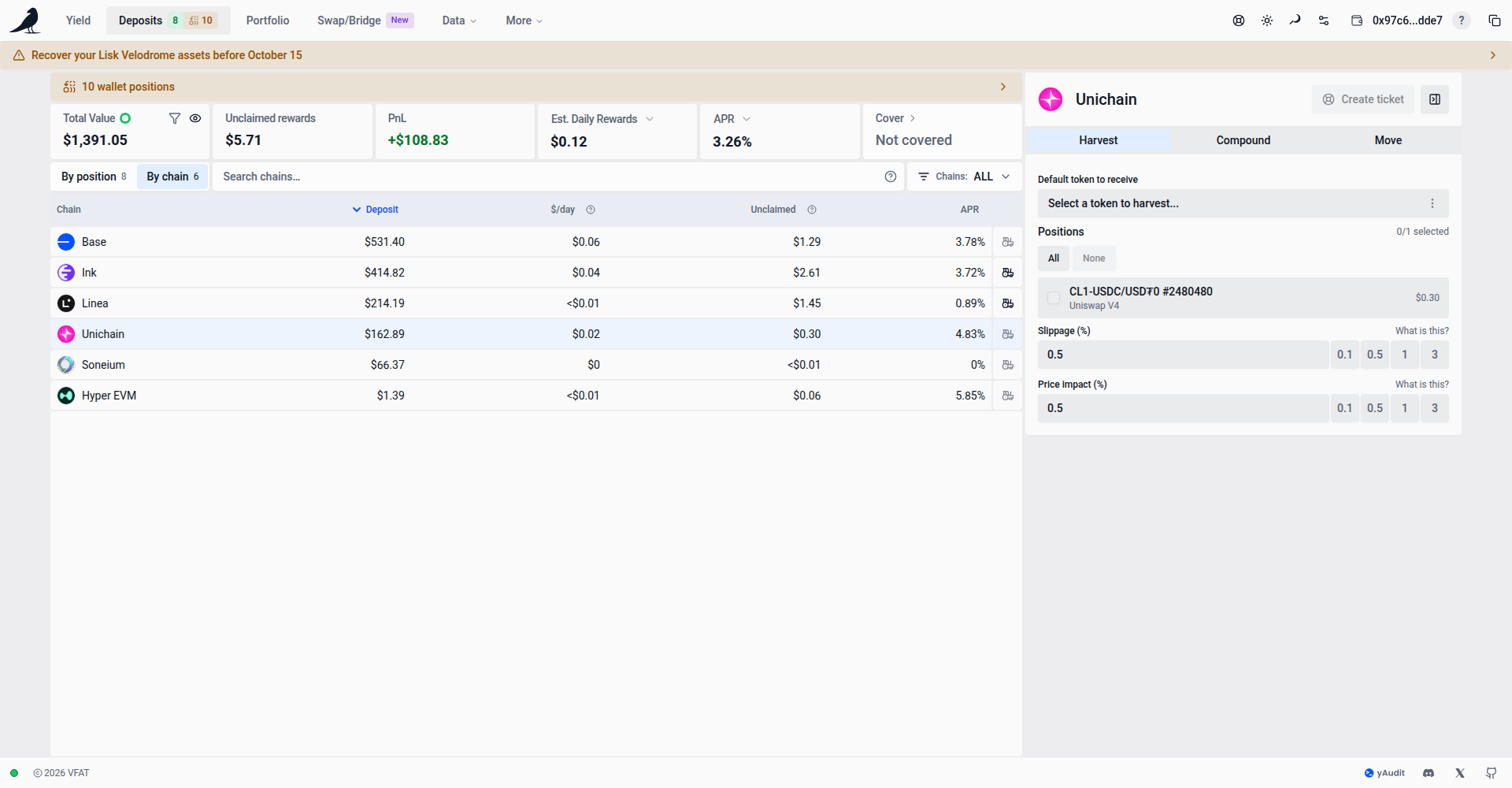Open the Yield page
This screenshot has width=1512, height=788.
click(x=78, y=20)
